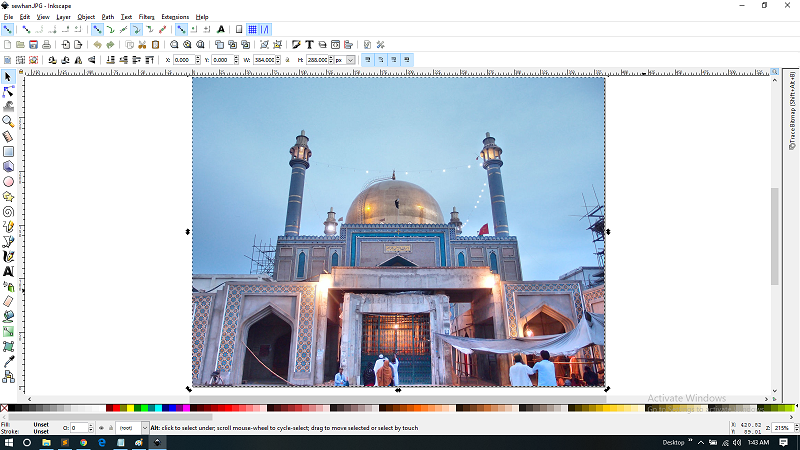Click the Save document icon
The width and height of the screenshot is (800, 450).
tap(33, 45)
